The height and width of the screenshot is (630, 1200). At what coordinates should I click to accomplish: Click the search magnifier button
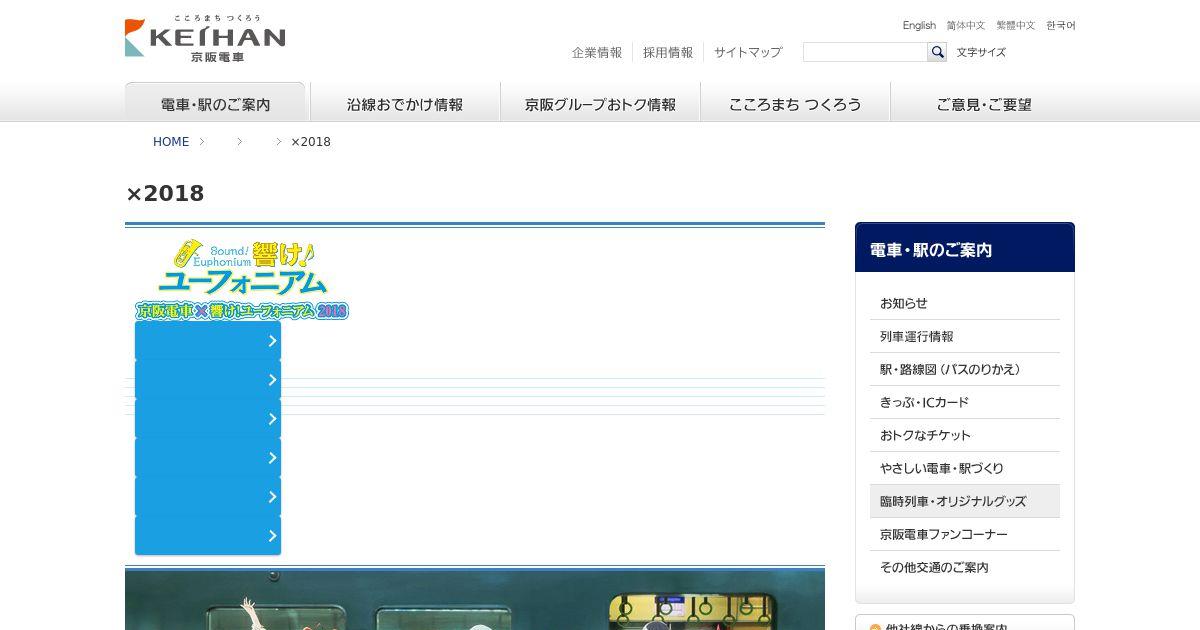pos(937,52)
